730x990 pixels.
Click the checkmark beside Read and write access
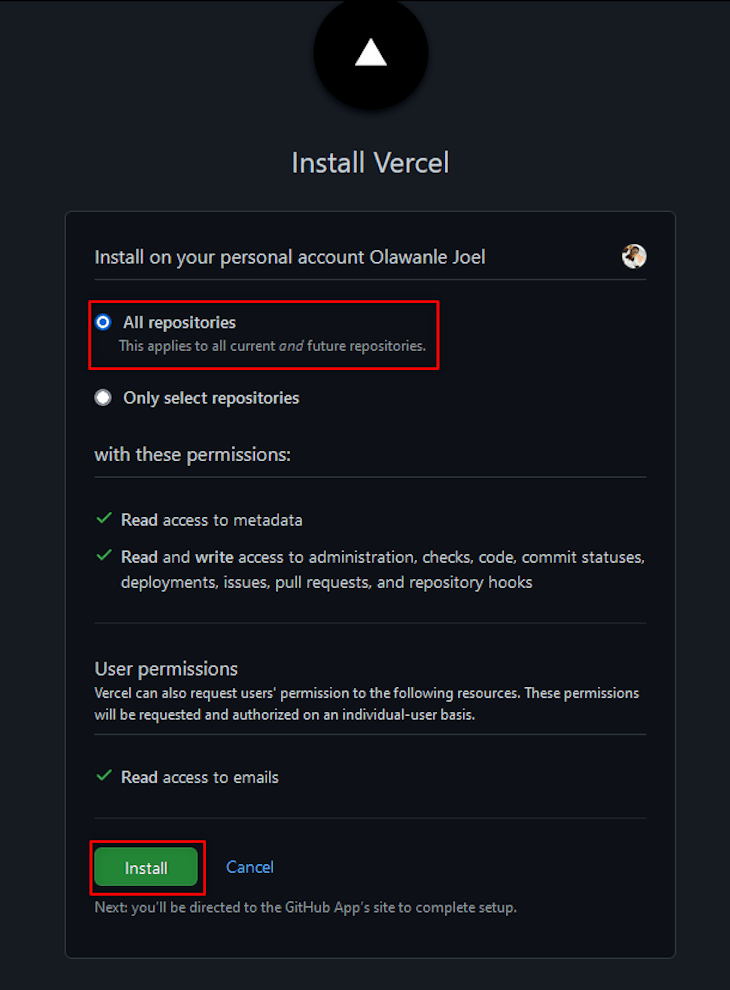click(x=104, y=555)
